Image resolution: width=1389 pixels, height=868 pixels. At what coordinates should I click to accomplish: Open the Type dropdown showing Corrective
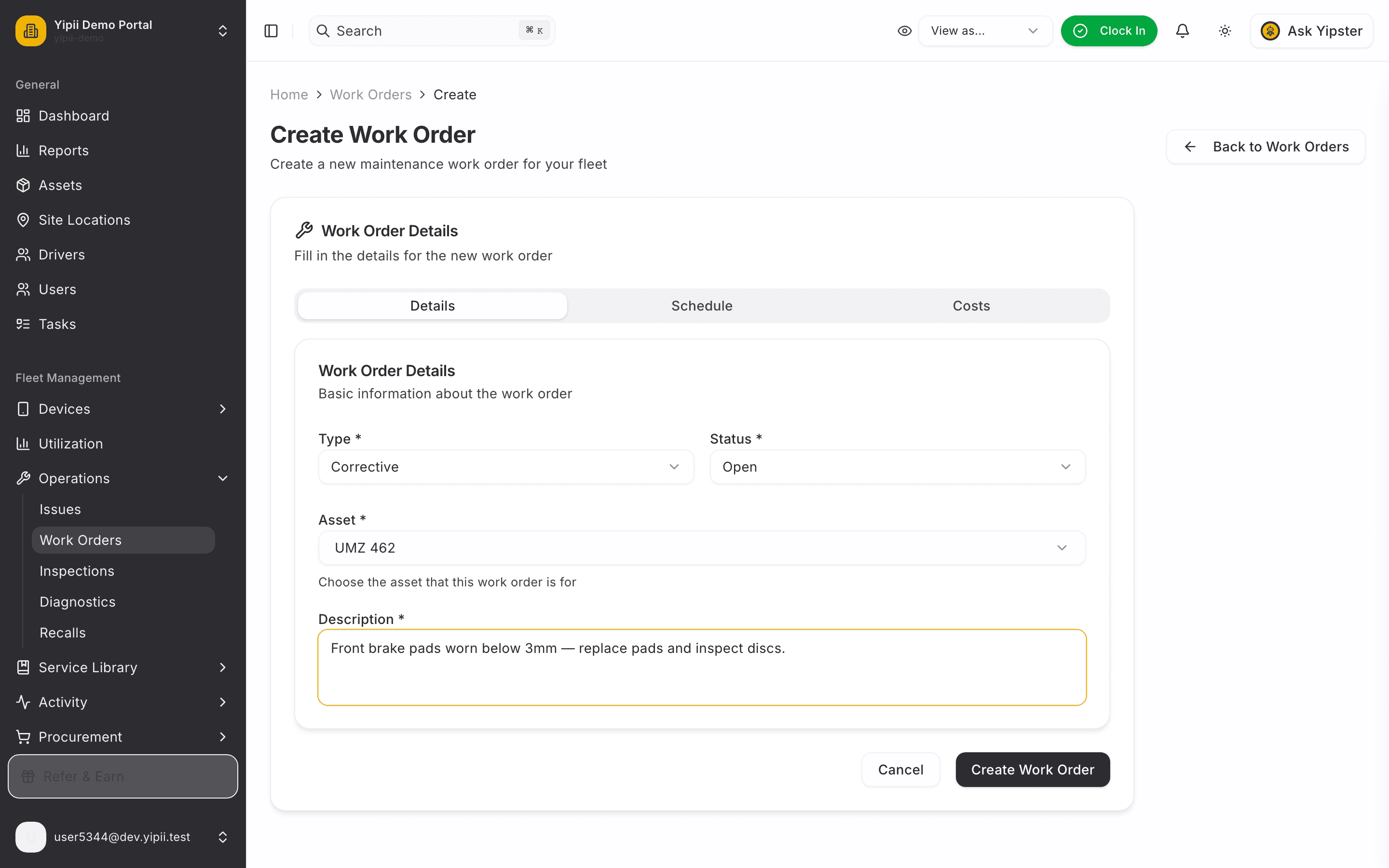[x=505, y=467]
